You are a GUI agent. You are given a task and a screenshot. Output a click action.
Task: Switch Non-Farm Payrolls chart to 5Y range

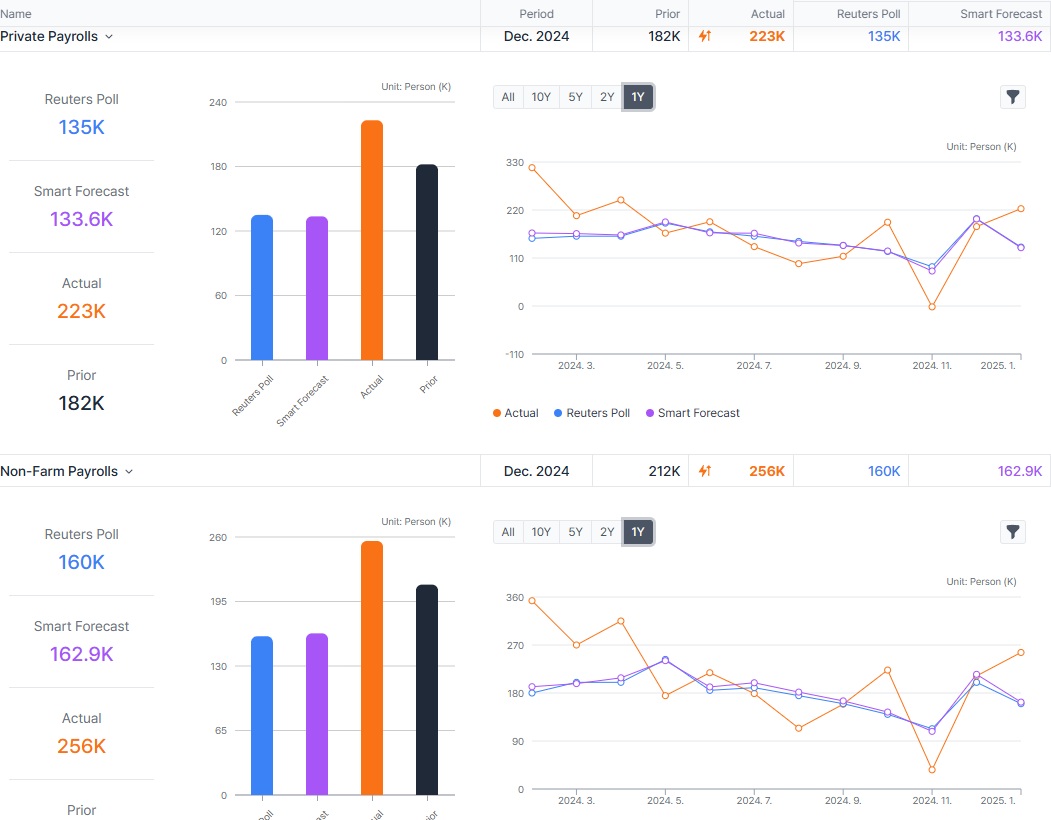(x=575, y=532)
